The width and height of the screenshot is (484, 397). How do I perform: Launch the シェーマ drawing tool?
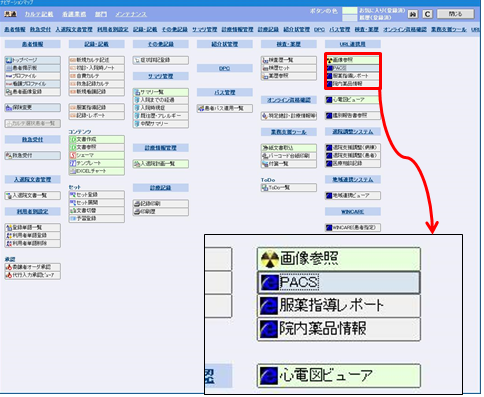click(x=97, y=155)
